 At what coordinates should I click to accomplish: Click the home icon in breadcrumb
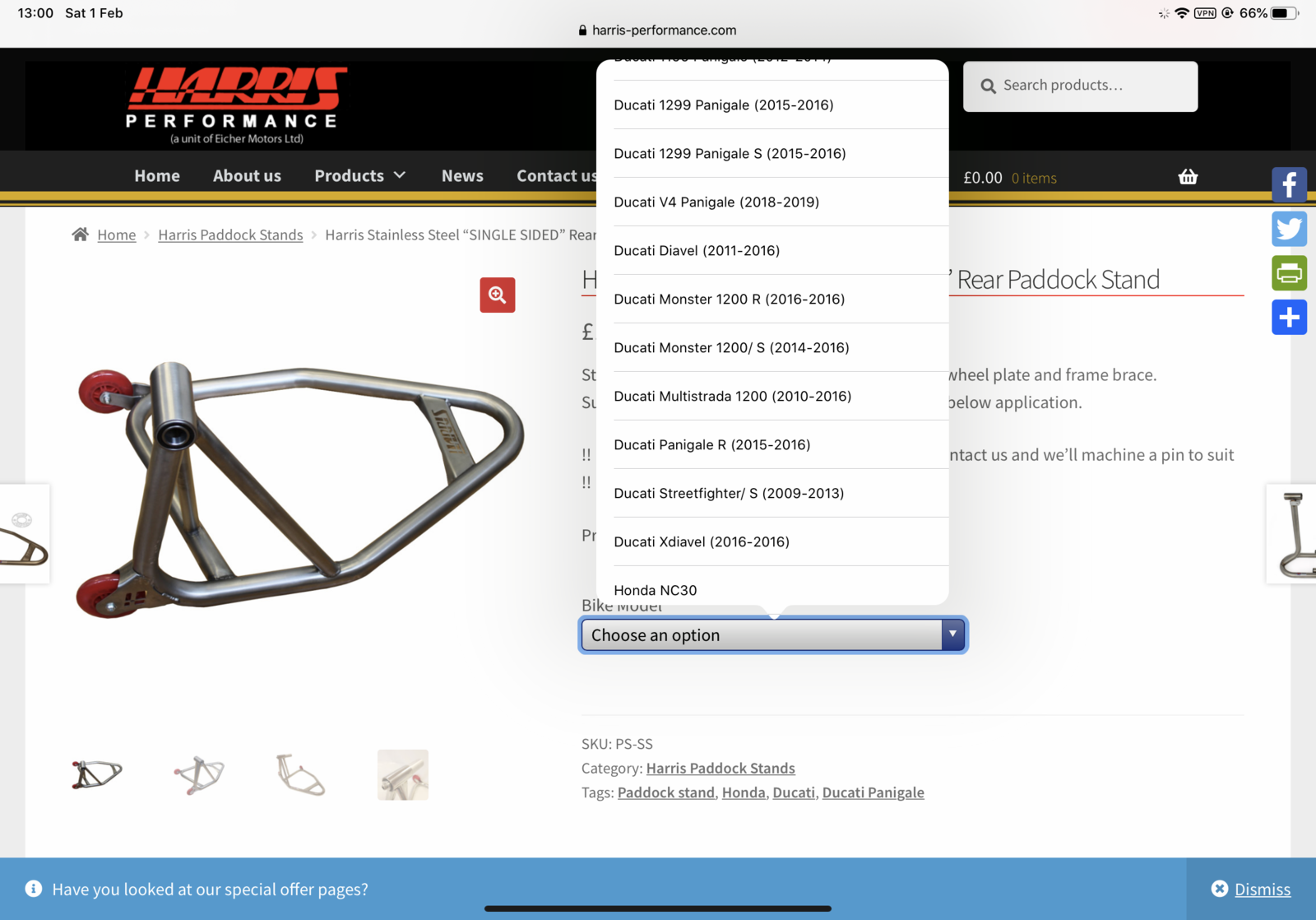pos(80,235)
